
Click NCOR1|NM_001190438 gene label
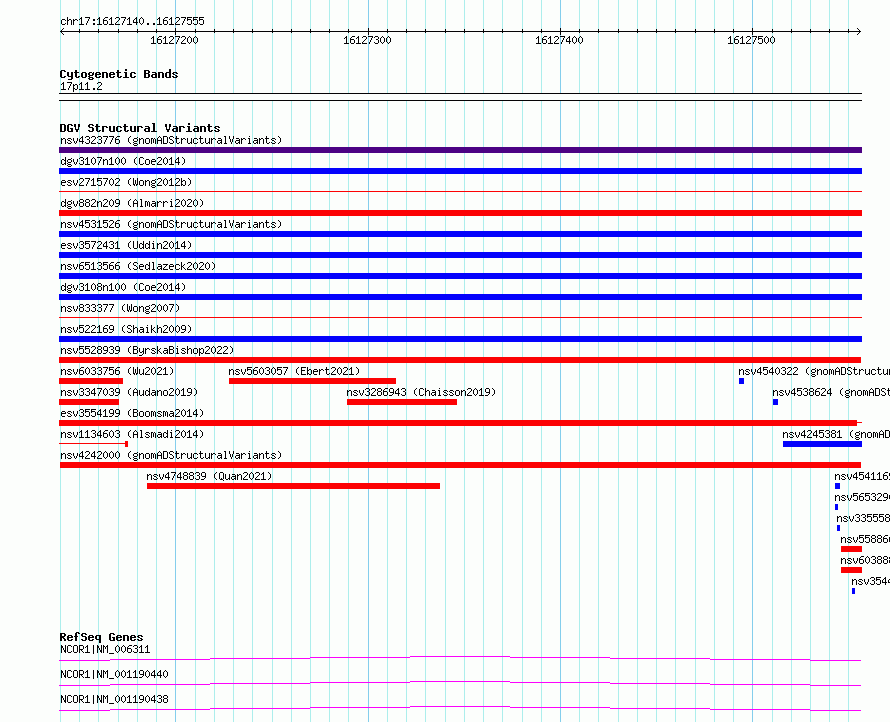pos(114,699)
